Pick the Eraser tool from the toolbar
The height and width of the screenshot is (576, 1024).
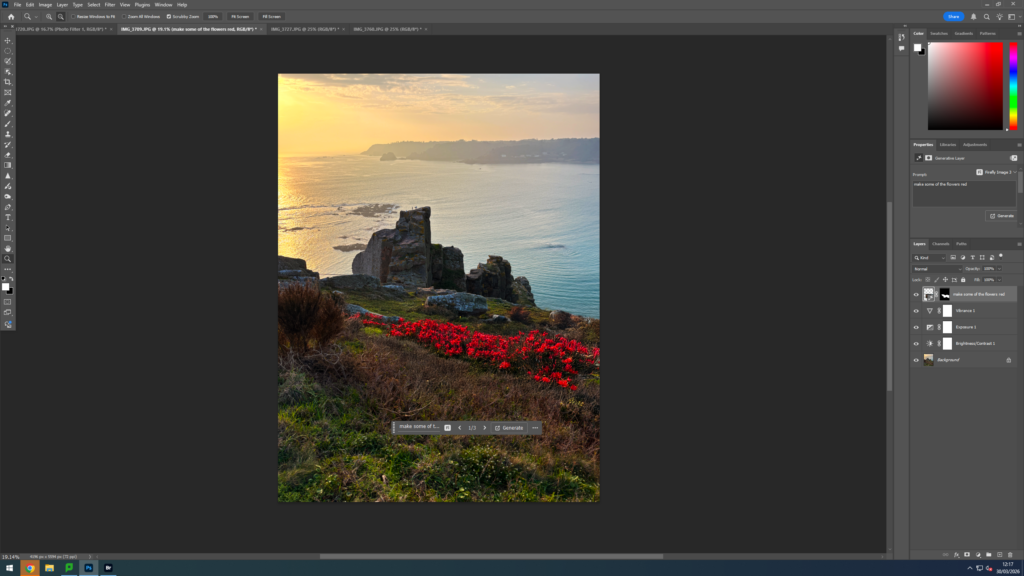(x=8, y=155)
